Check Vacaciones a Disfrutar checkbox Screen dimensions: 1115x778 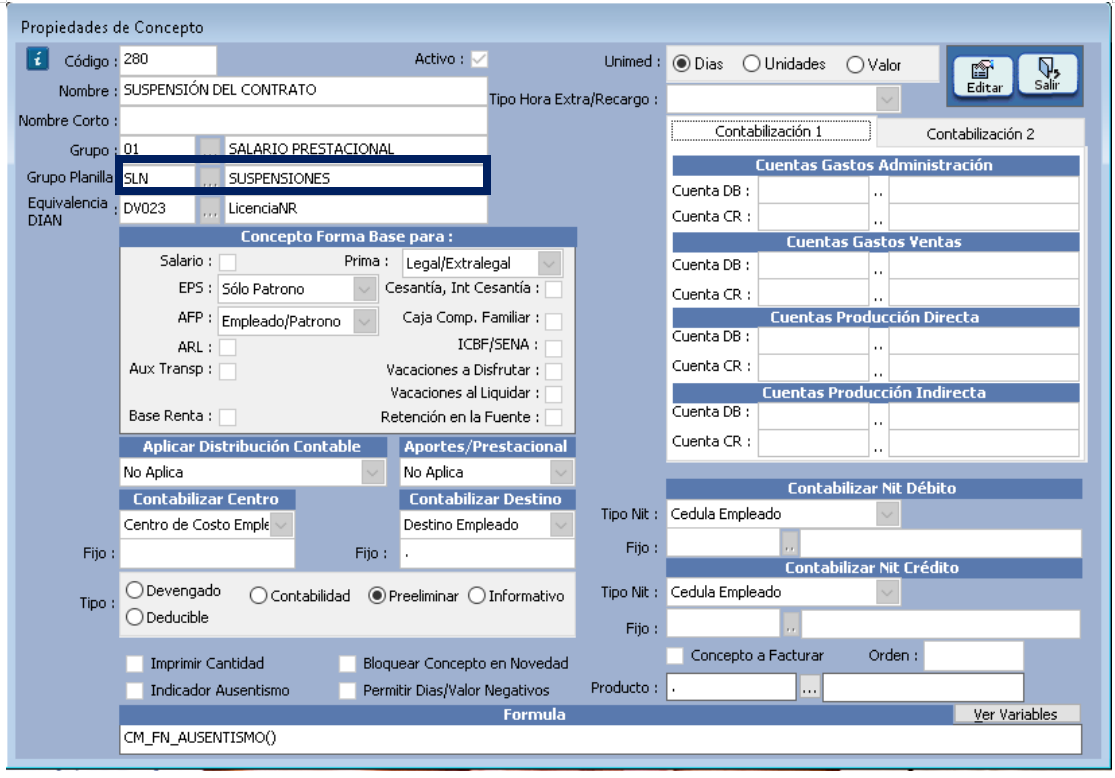click(x=553, y=371)
